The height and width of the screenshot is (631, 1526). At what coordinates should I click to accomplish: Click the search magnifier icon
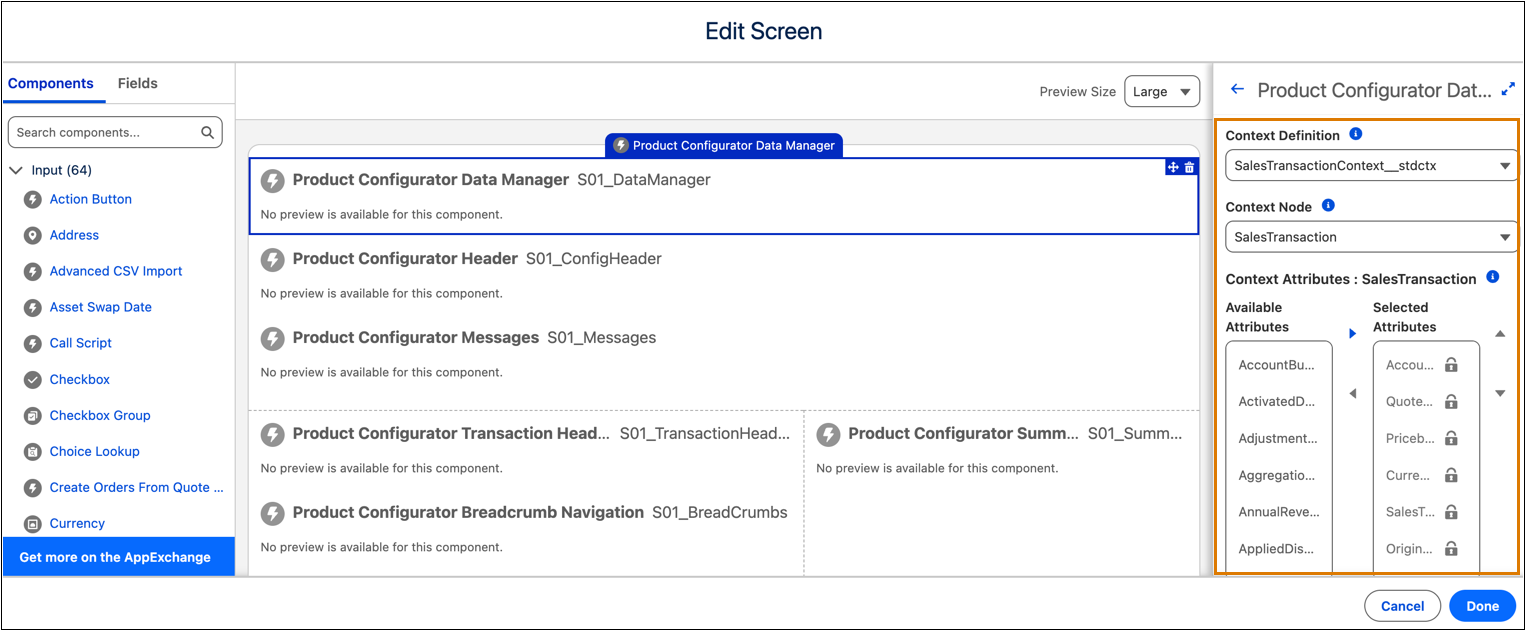[x=208, y=132]
